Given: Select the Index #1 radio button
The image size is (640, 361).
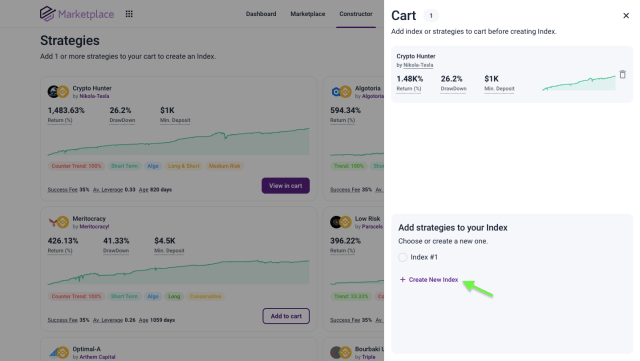Looking at the screenshot, I should pyautogui.click(x=402, y=257).
